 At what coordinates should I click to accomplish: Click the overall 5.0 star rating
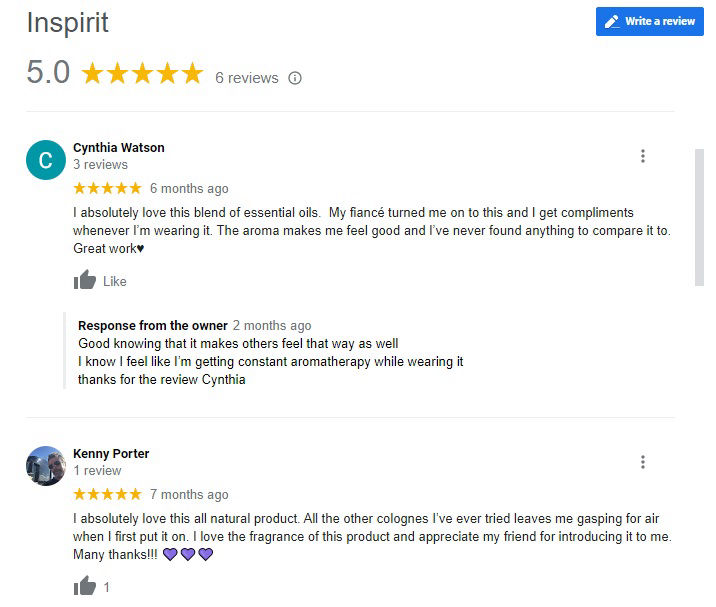[142, 73]
